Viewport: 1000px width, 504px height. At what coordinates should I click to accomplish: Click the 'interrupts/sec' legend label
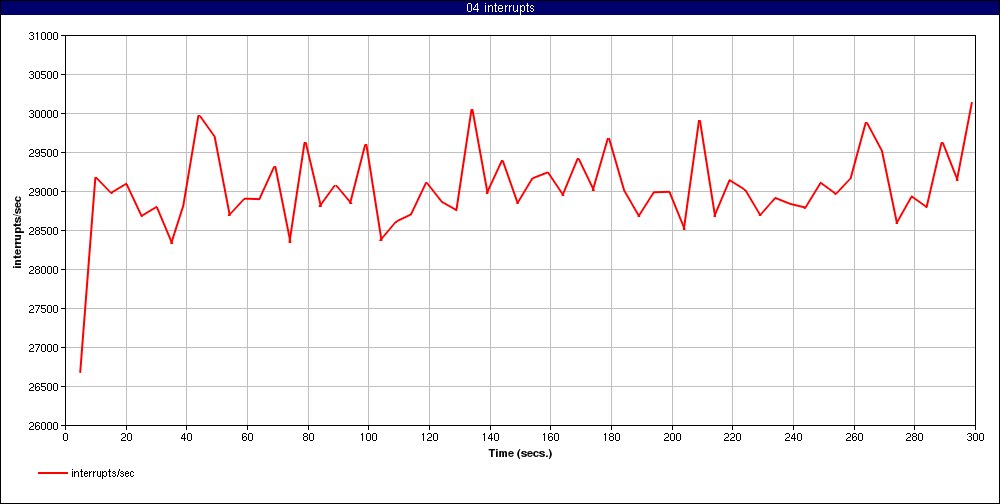click(103, 473)
